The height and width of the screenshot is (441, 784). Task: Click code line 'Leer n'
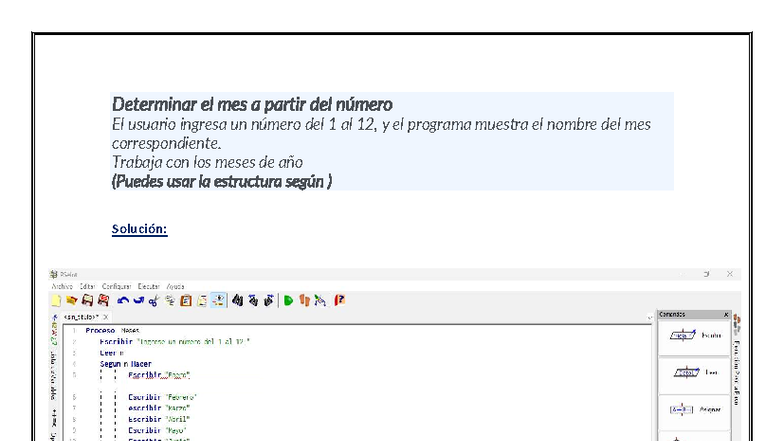(112, 353)
